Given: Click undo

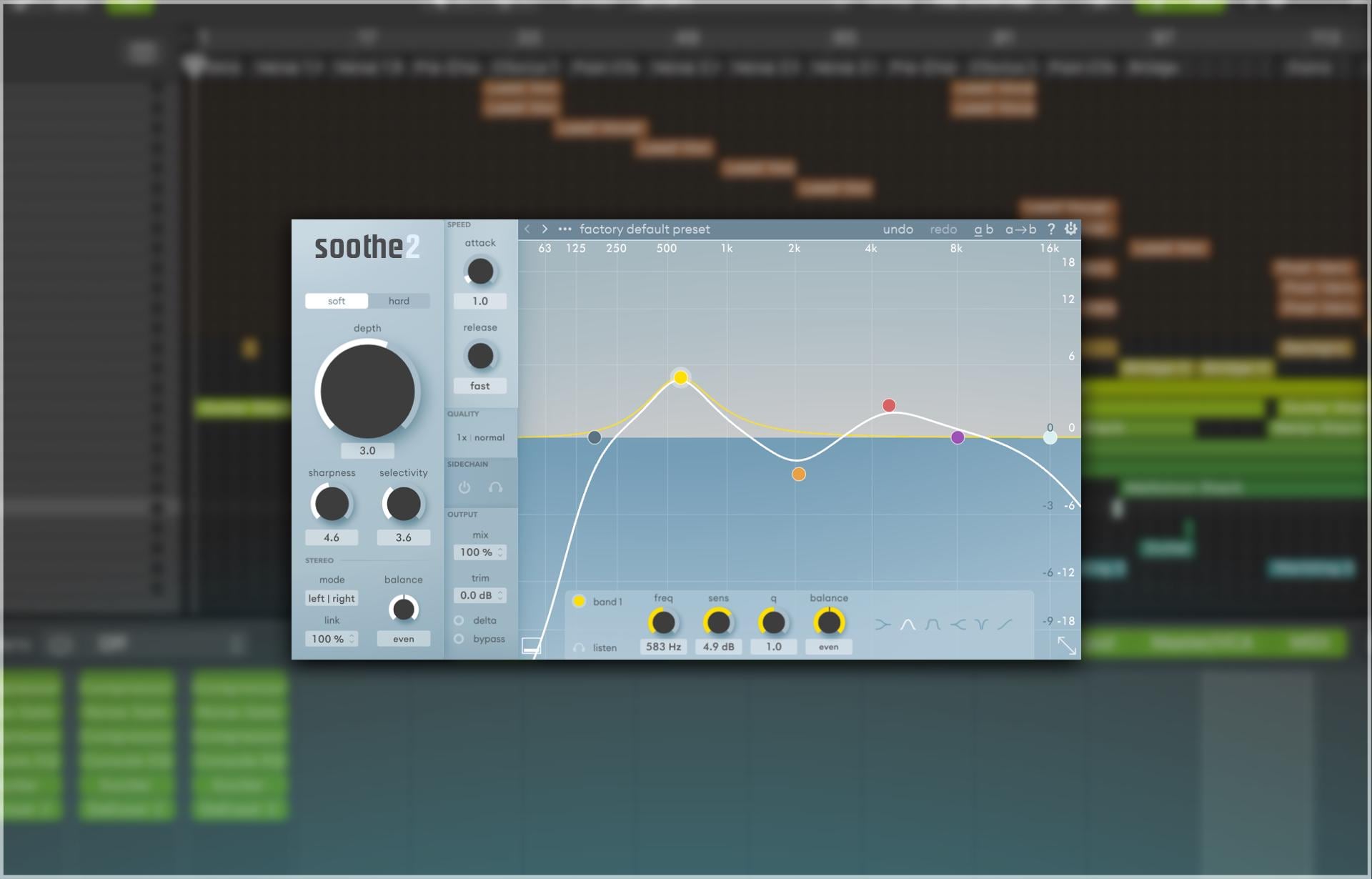Looking at the screenshot, I should coord(898,229).
